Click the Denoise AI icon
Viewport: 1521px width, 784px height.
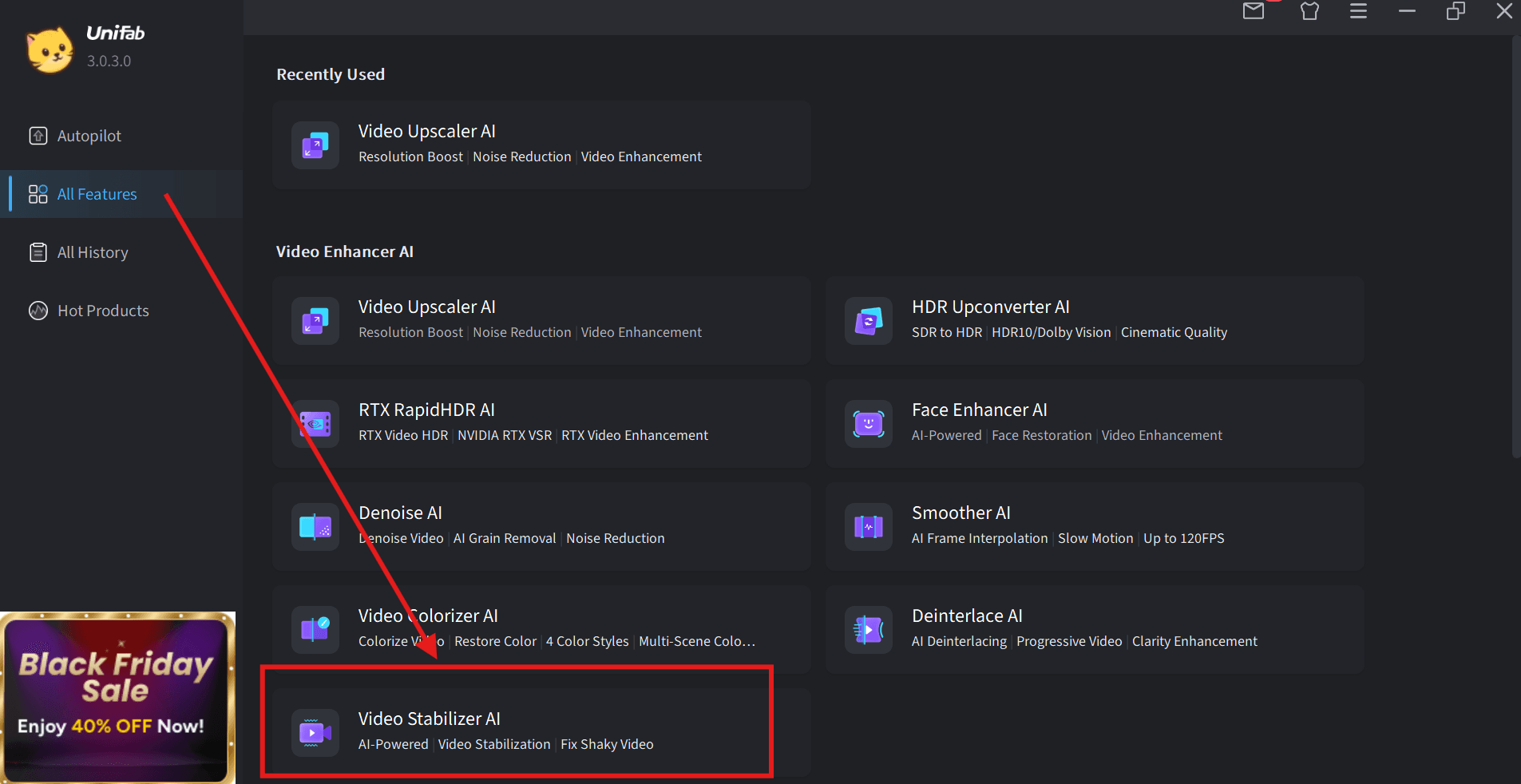pos(315,527)
